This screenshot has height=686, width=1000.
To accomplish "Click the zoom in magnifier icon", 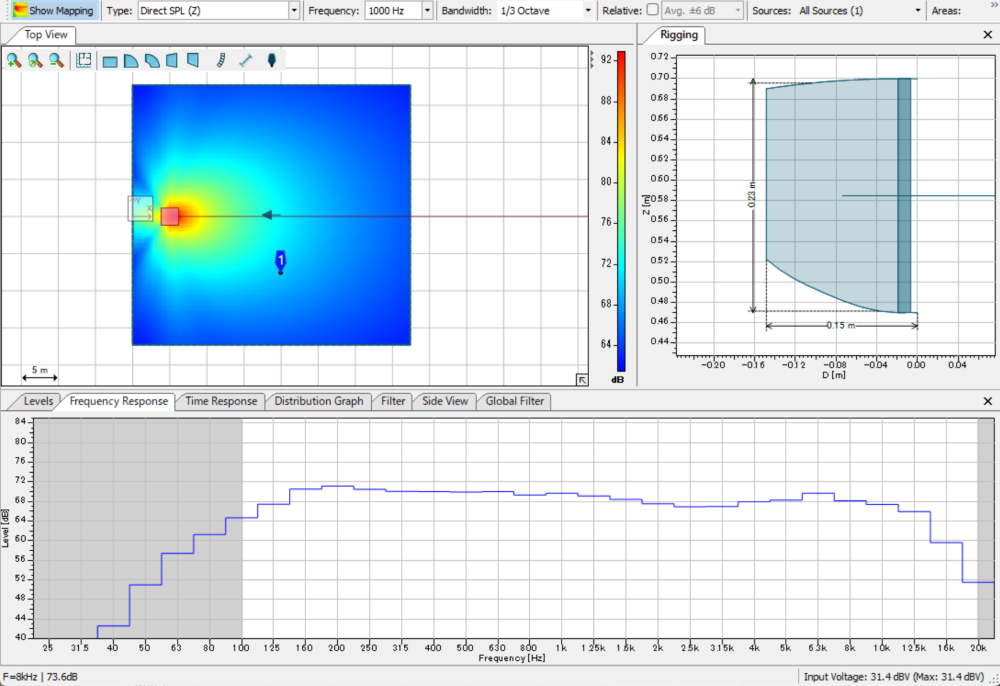I will tap(14, 61).
